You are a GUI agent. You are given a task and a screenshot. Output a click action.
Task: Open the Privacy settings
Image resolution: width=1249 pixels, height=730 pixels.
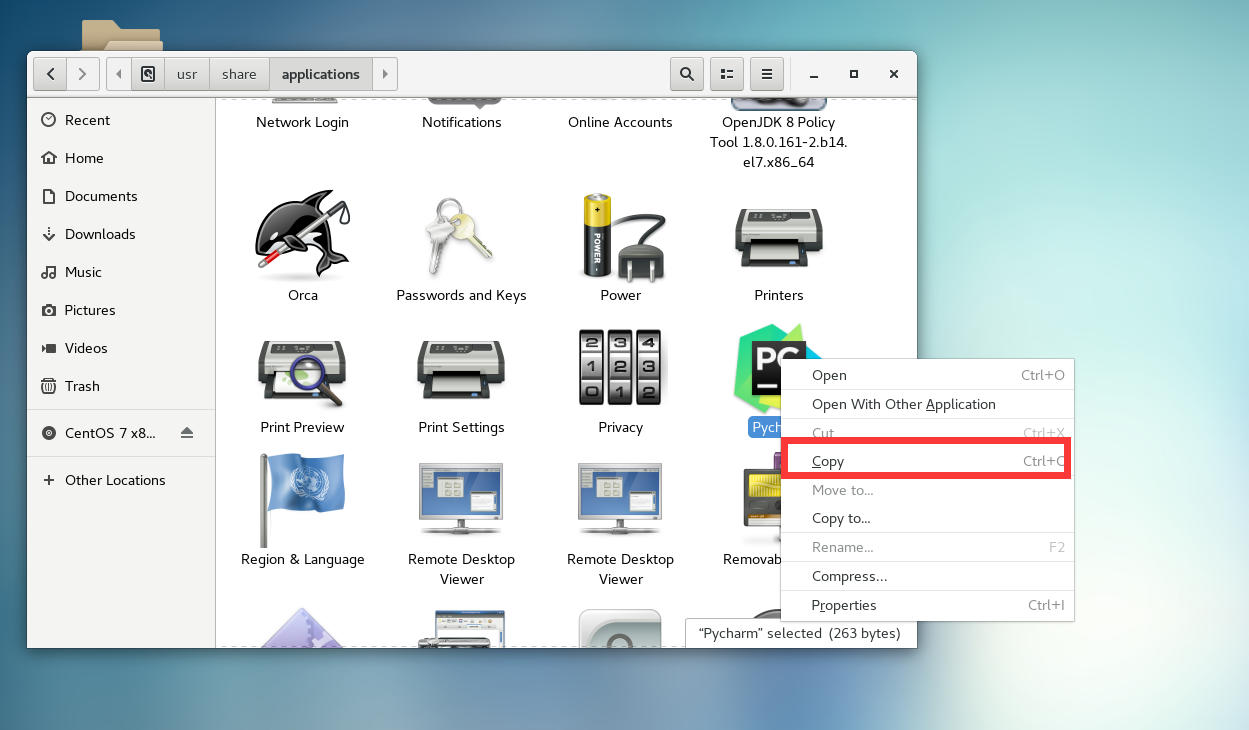(620, 370)
